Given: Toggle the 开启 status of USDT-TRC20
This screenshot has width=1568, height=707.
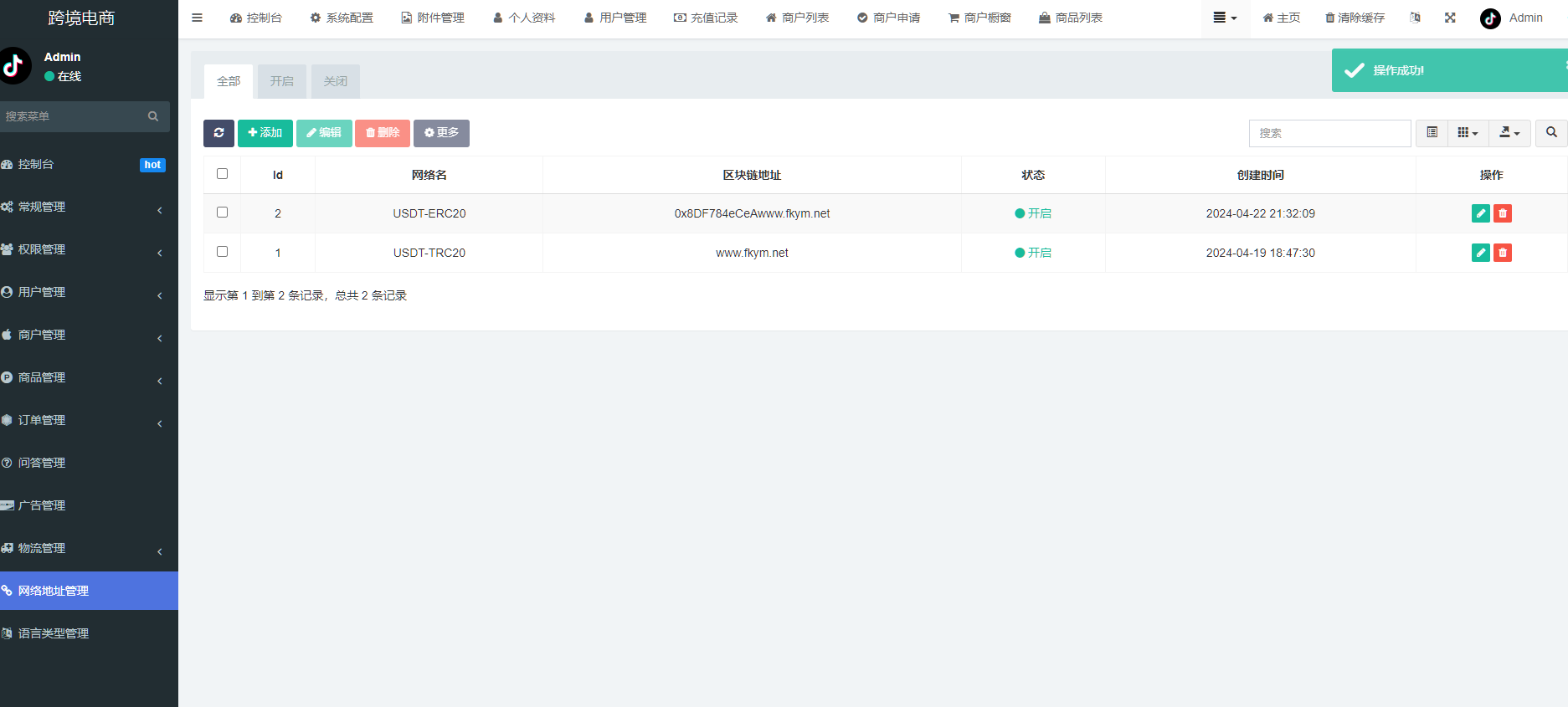Looking at the screenshot, I should pos(1033,253).
